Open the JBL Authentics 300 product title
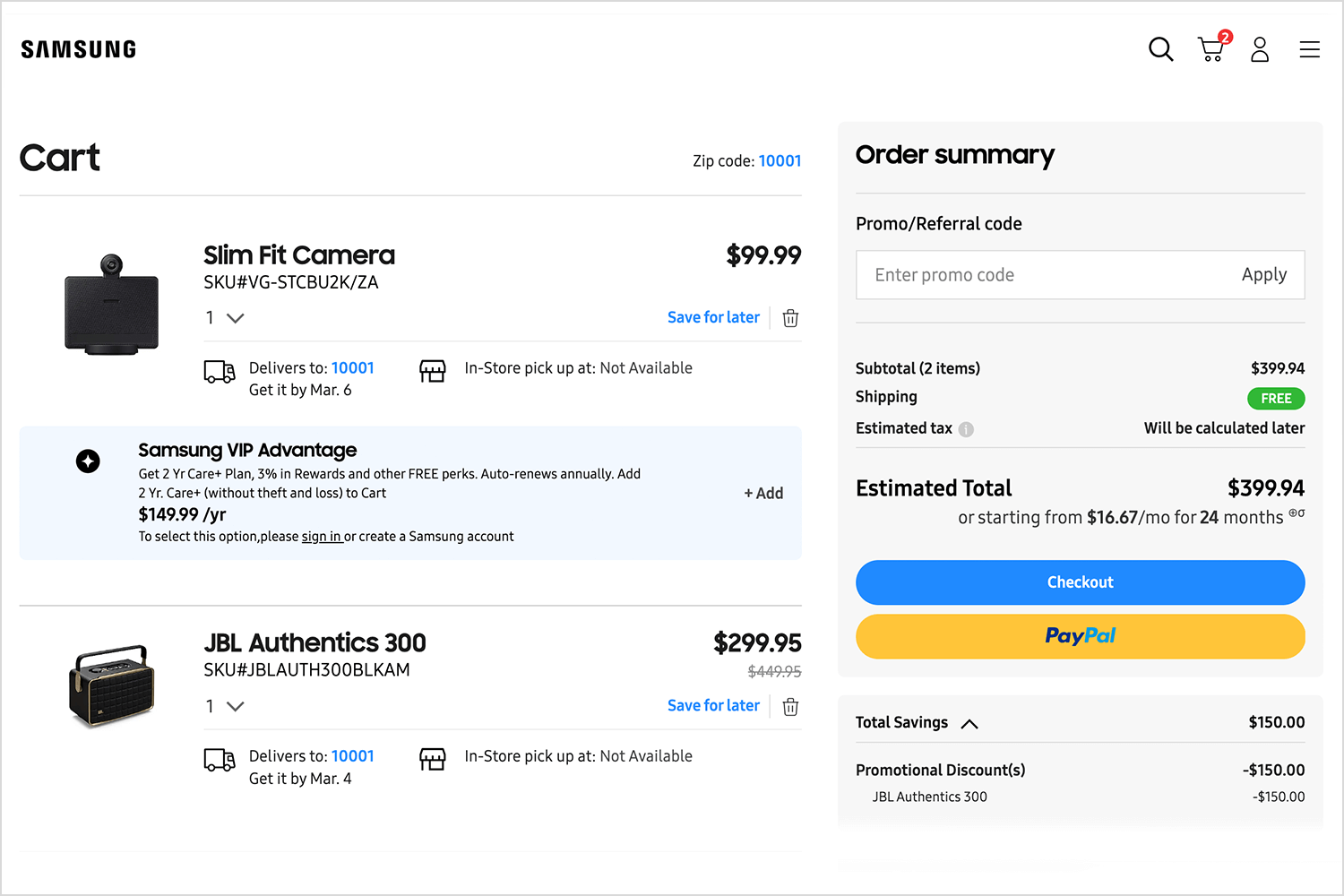Screen dimensions: 1344x896 (x=314, y=643)
